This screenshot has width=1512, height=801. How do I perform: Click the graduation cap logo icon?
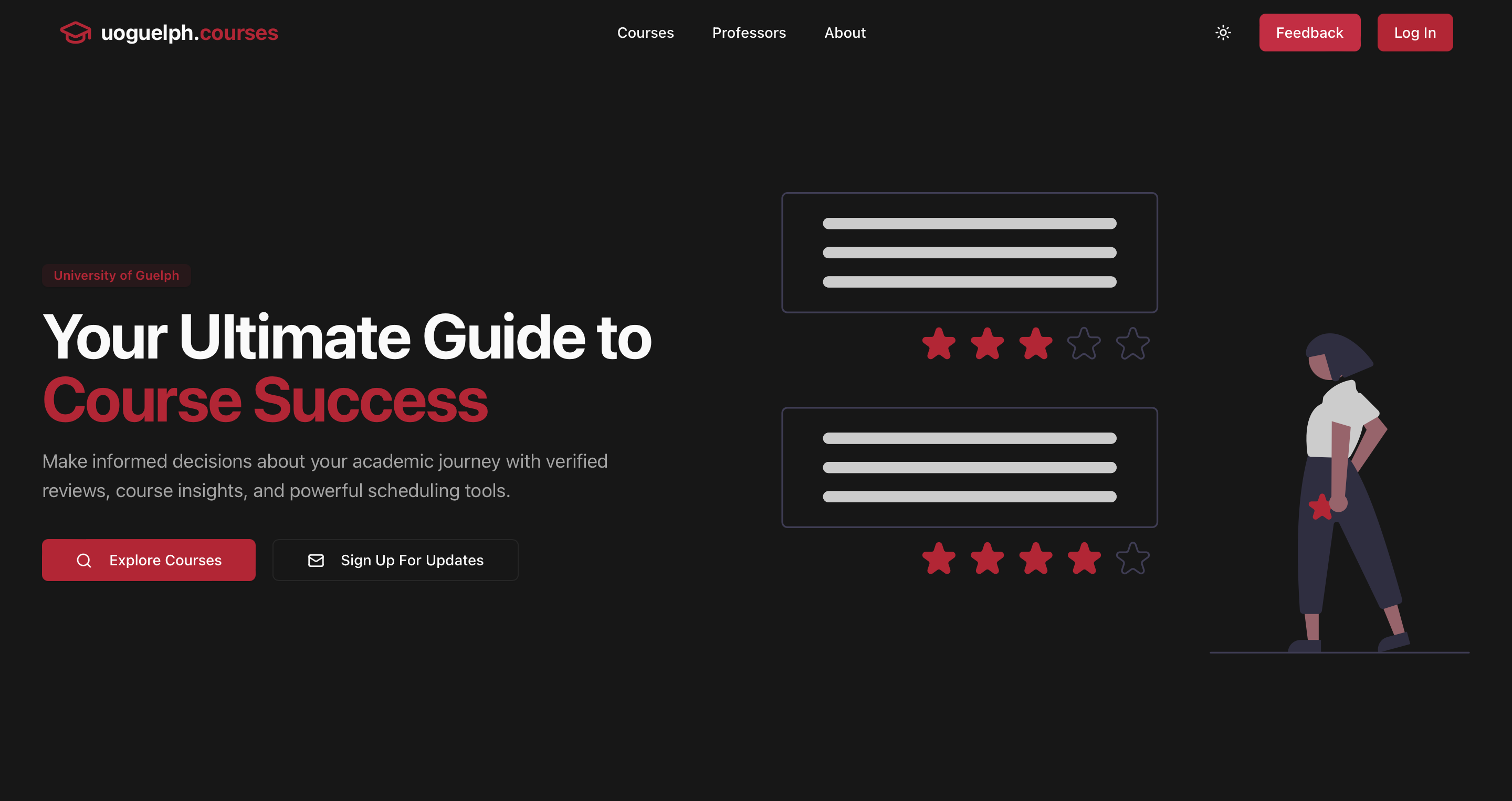76,32
